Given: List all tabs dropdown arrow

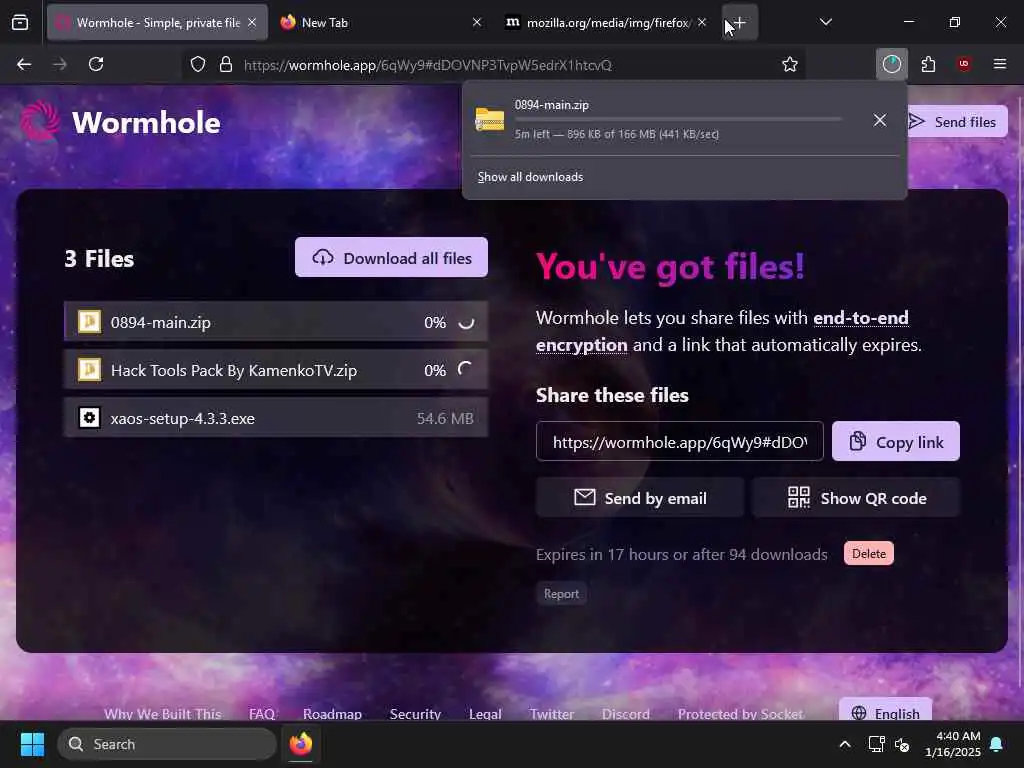Looking at the screenshot, I should (825, 22).
